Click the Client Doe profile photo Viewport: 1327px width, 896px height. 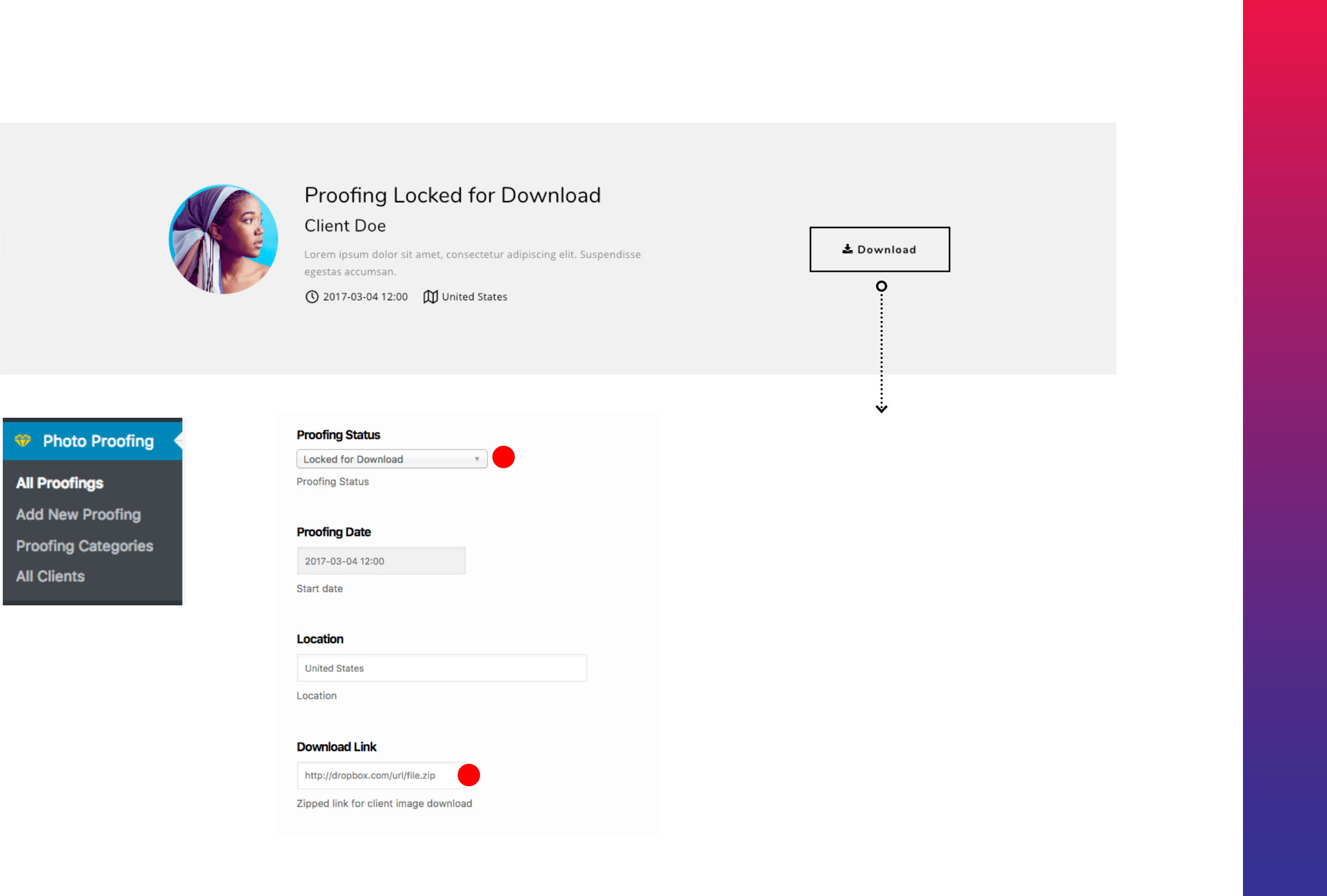pos(224,239)
